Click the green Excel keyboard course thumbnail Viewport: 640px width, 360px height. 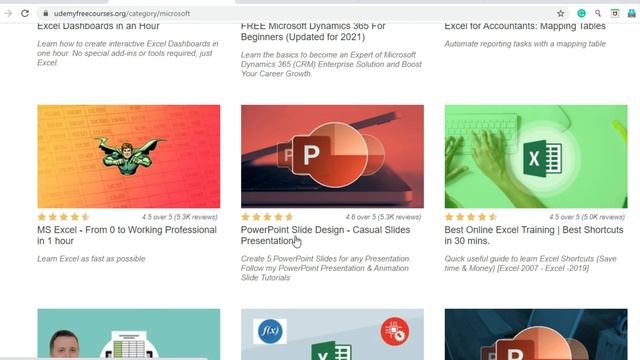(536, 156)
